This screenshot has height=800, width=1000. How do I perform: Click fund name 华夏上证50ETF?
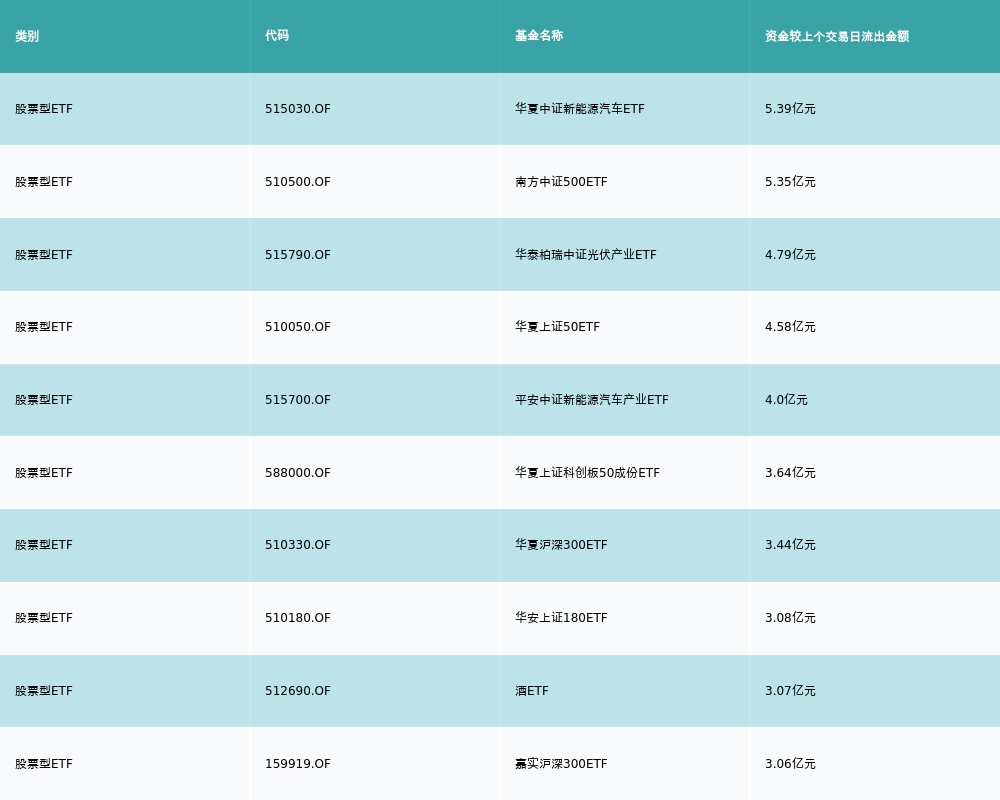[x=557, y=327]
